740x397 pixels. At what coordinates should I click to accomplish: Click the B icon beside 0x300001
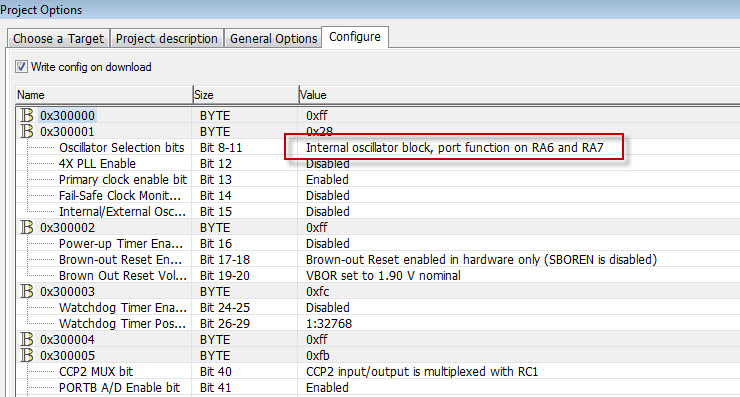tap(27, 131)
